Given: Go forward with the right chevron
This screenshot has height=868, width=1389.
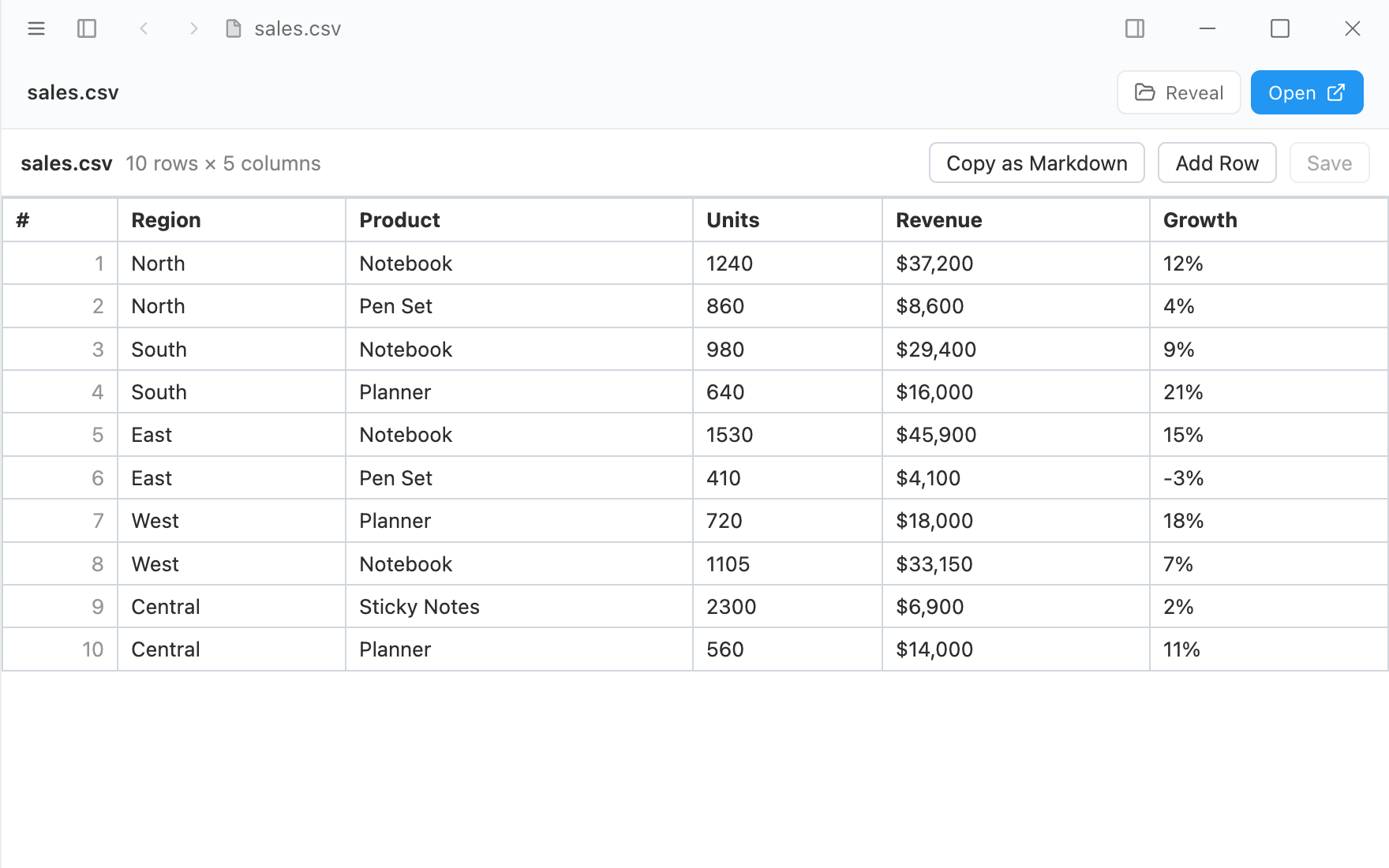Looking at the screenshot, I should [x=194, y=29].
